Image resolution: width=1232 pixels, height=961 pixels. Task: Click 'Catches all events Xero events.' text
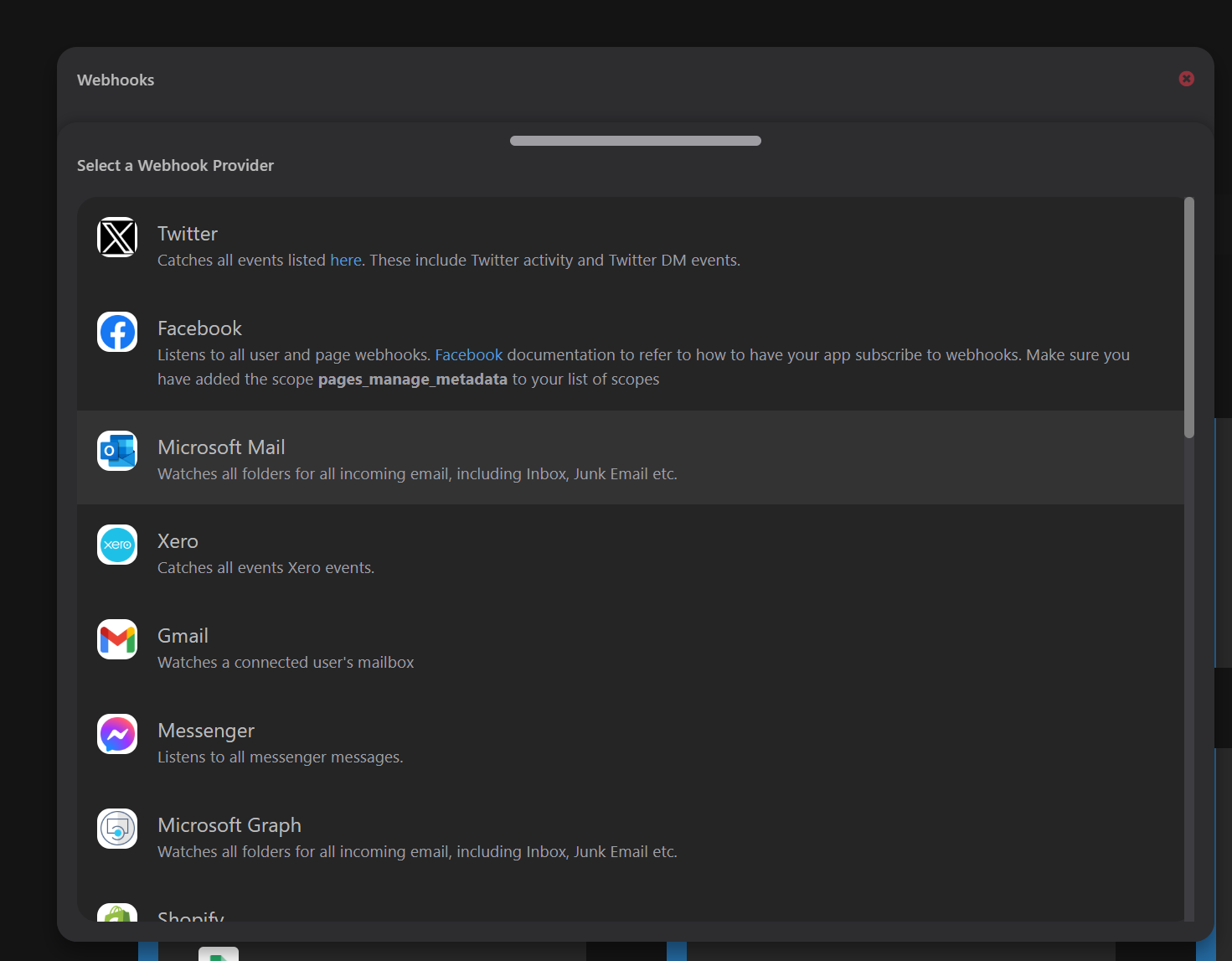click(x=266, y=568)
